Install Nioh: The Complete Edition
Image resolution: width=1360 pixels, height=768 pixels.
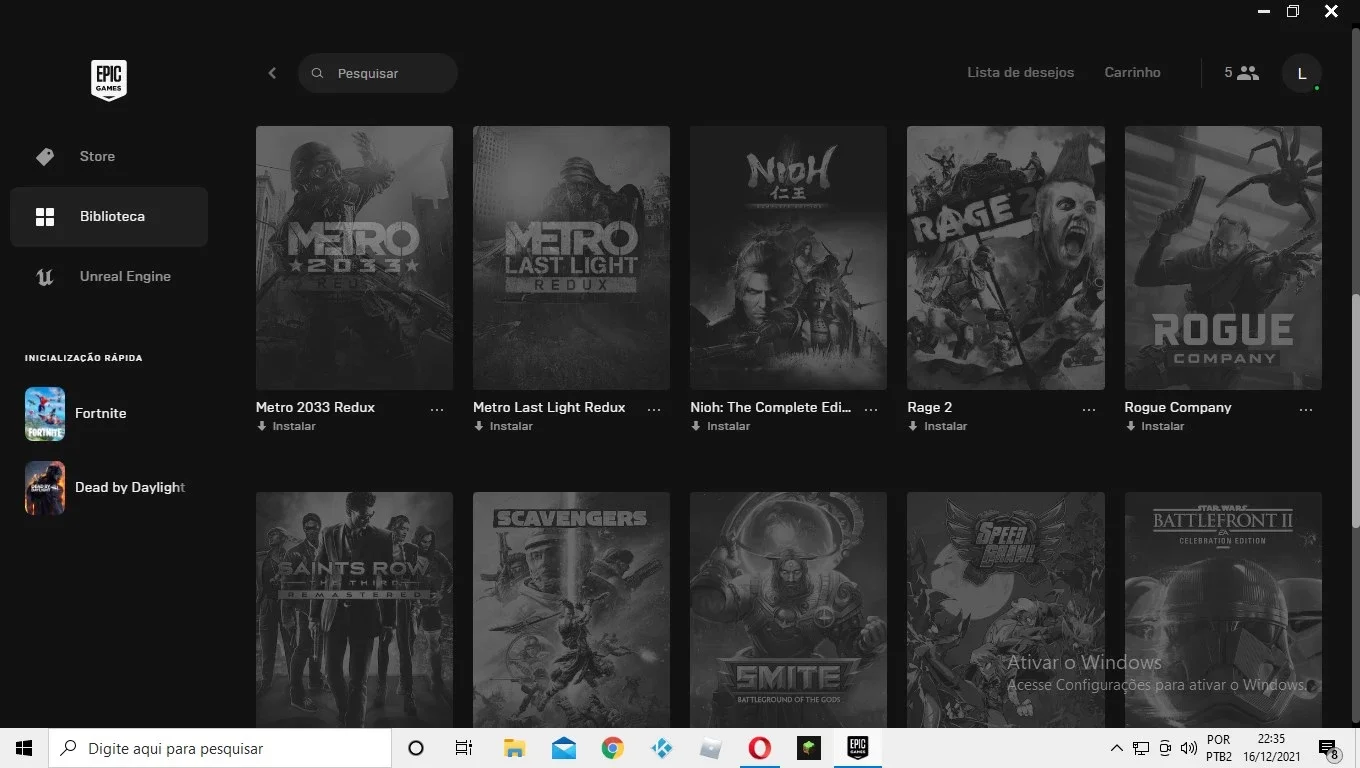point(721,426)
